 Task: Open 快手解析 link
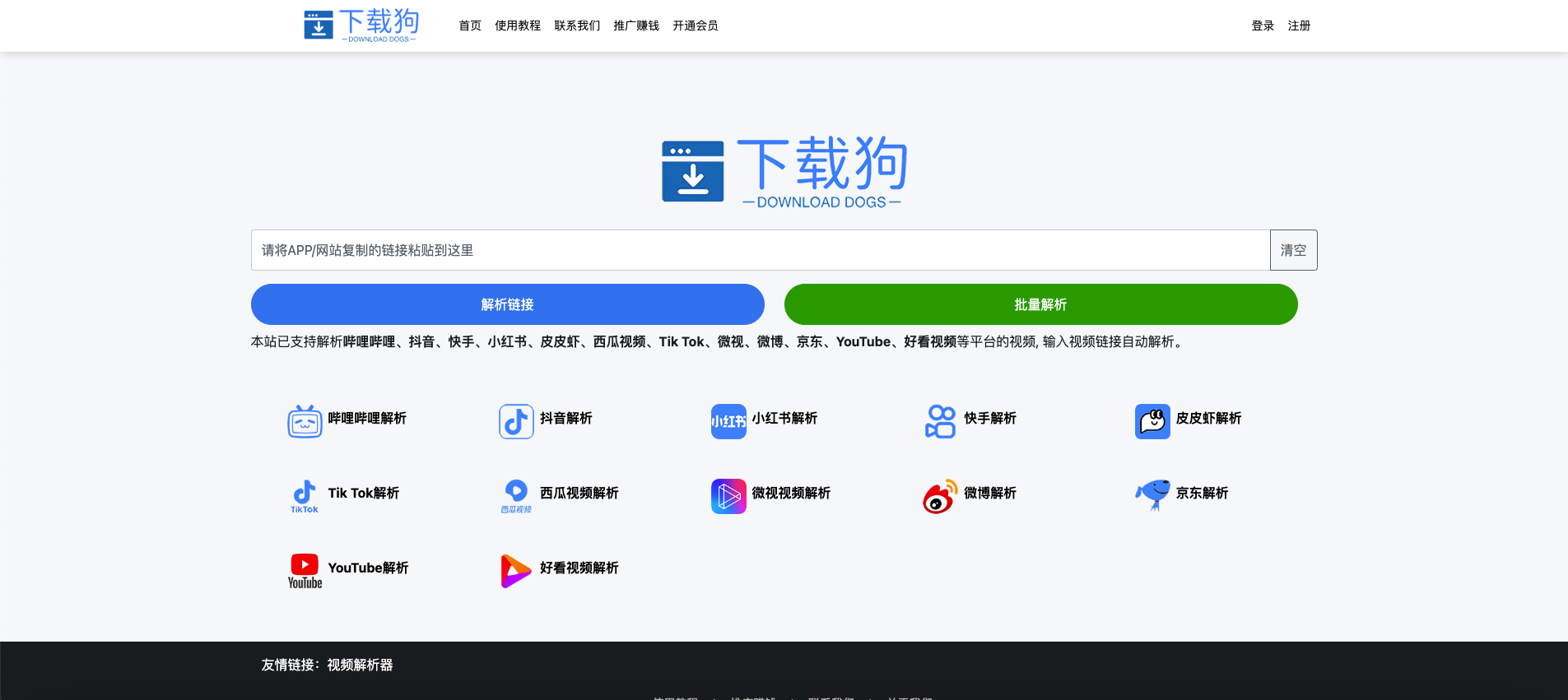[990, 418]
